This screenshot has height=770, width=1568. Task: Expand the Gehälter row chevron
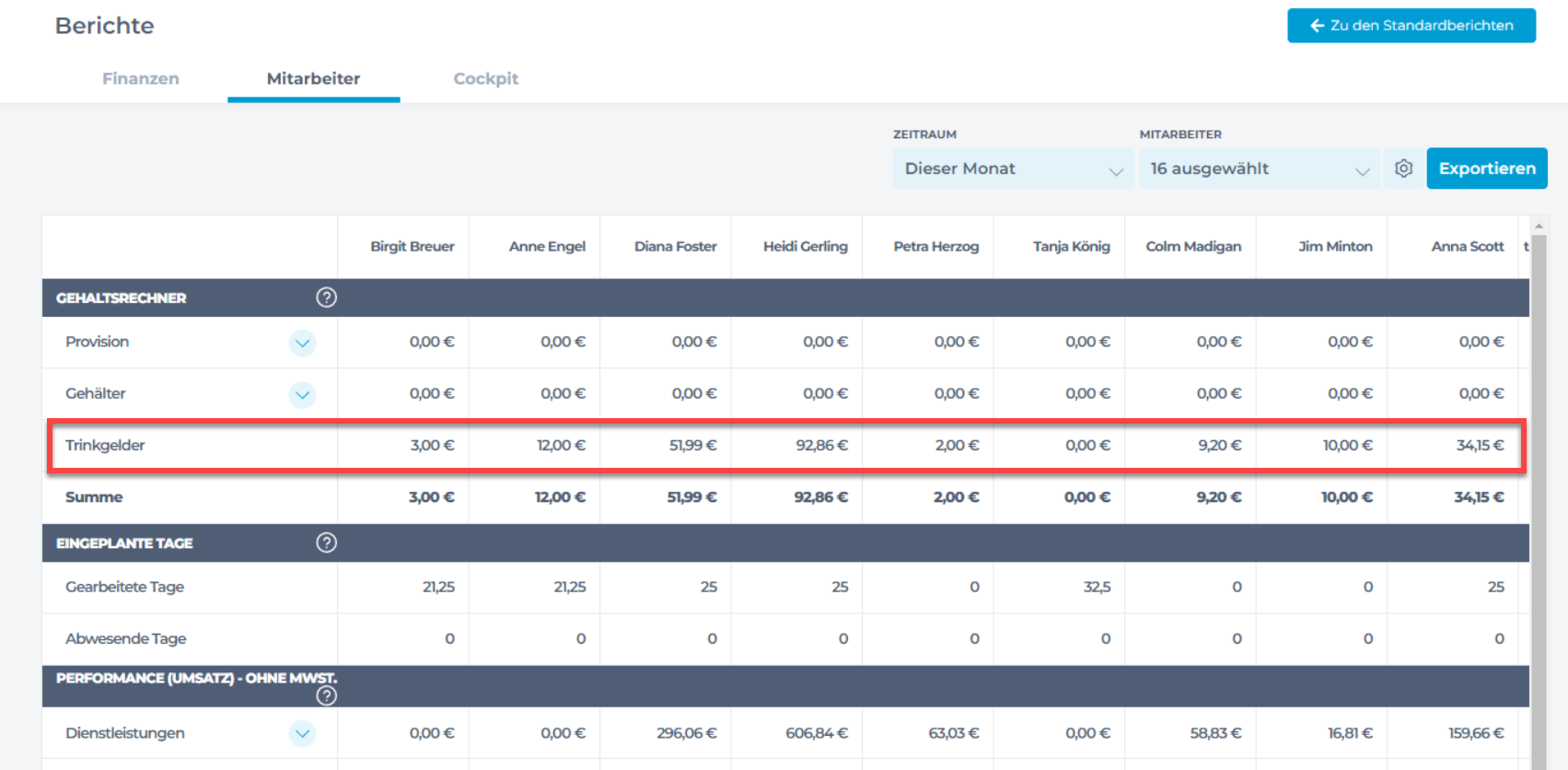pyautogui.click(x=302, y=394)
